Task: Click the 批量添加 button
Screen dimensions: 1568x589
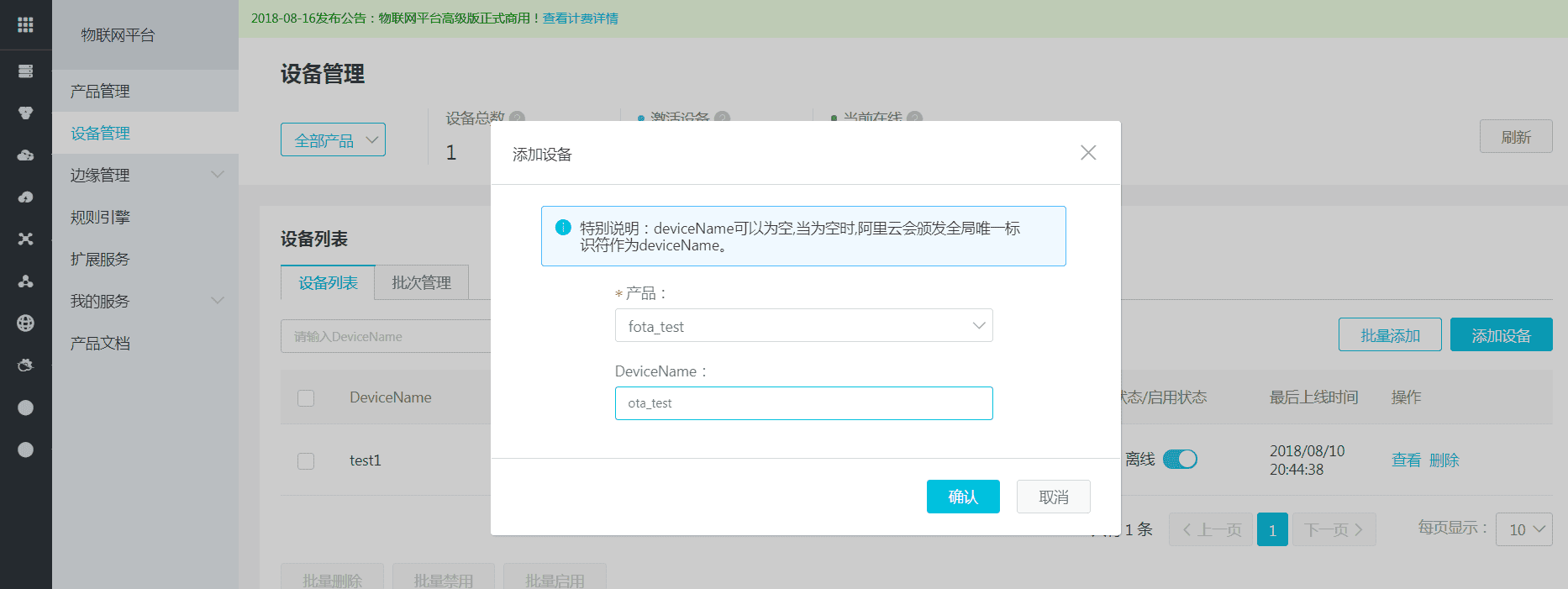Action: tap(1390, 334)
